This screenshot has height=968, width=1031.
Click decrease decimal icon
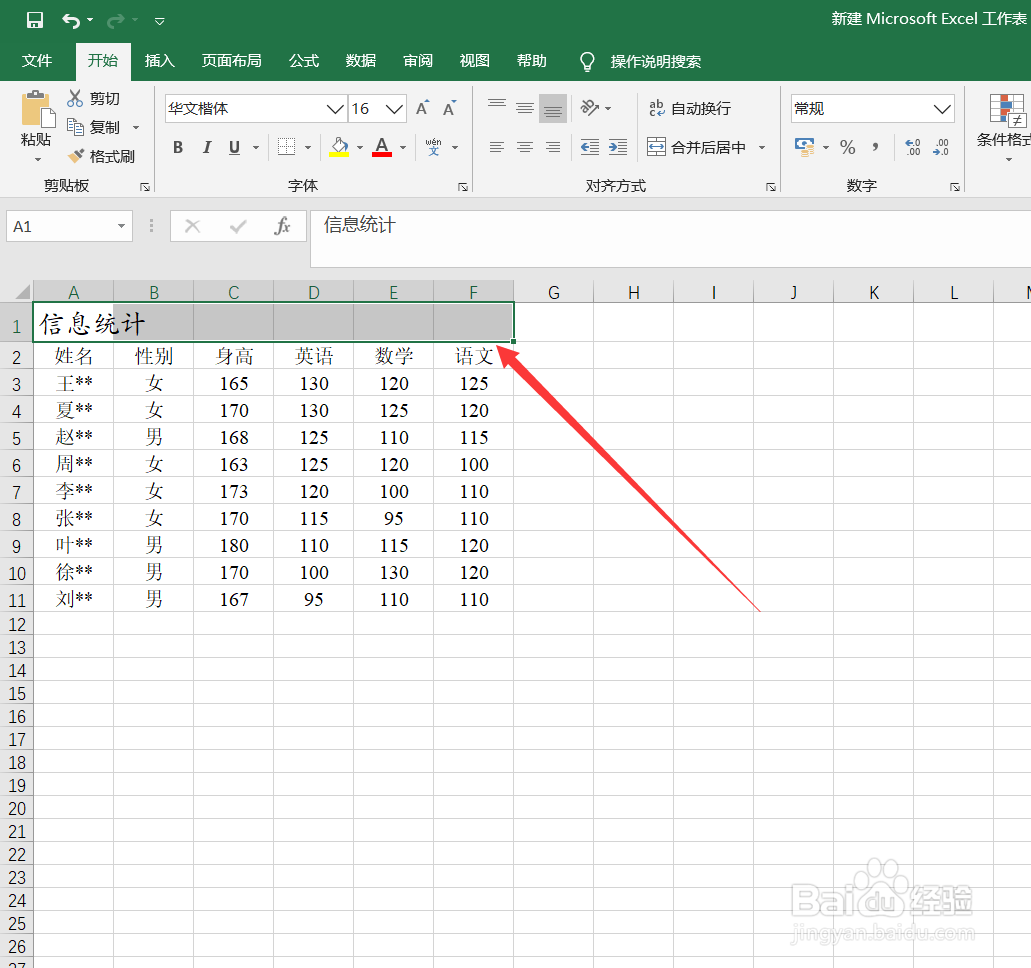click(x=941, y=147)
